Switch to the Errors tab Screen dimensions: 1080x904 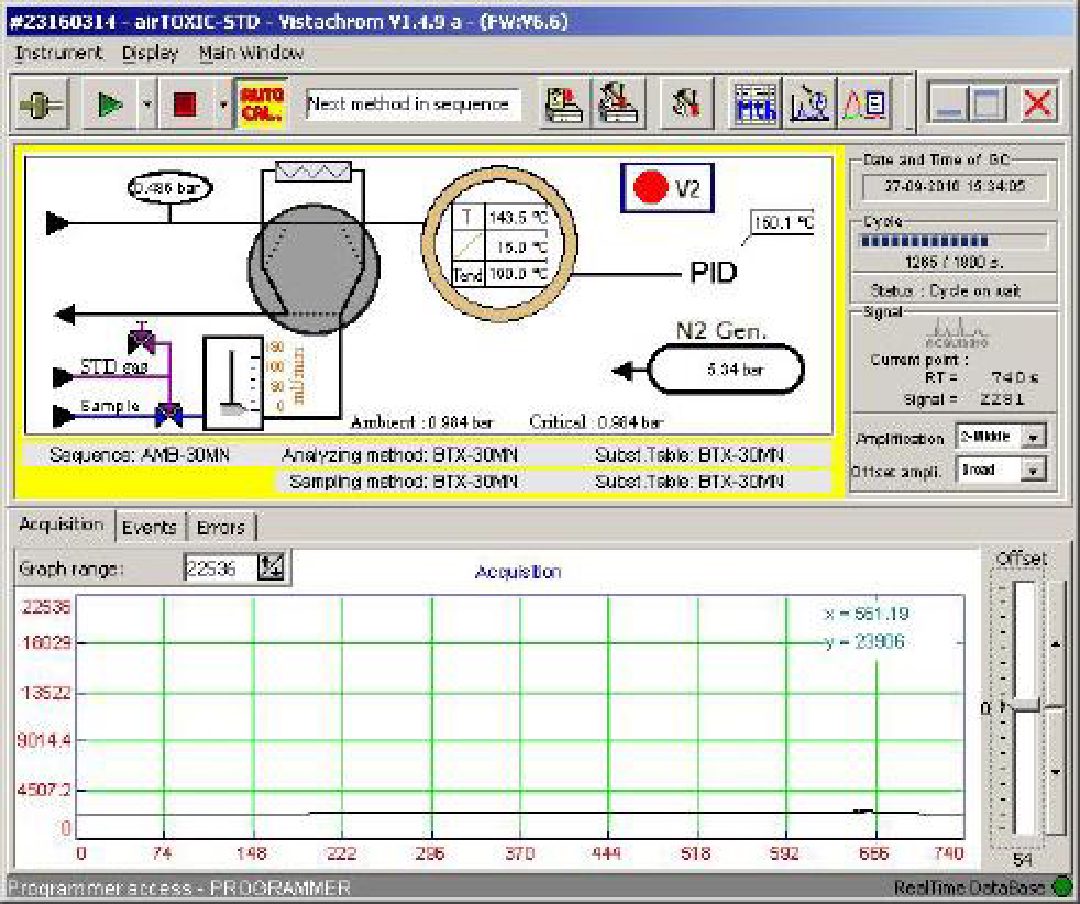click(x=220, y=527)
